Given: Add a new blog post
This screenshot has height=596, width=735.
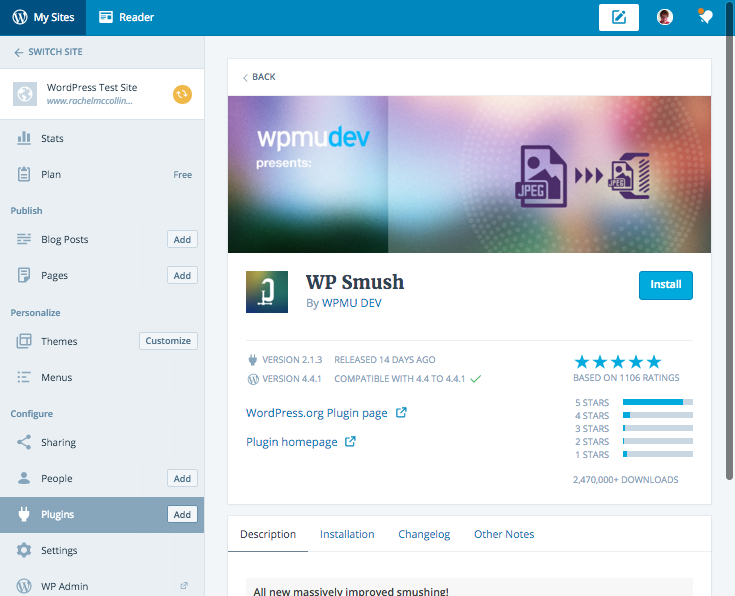Looking at the screenshot, I should click(x=182, y=239).
